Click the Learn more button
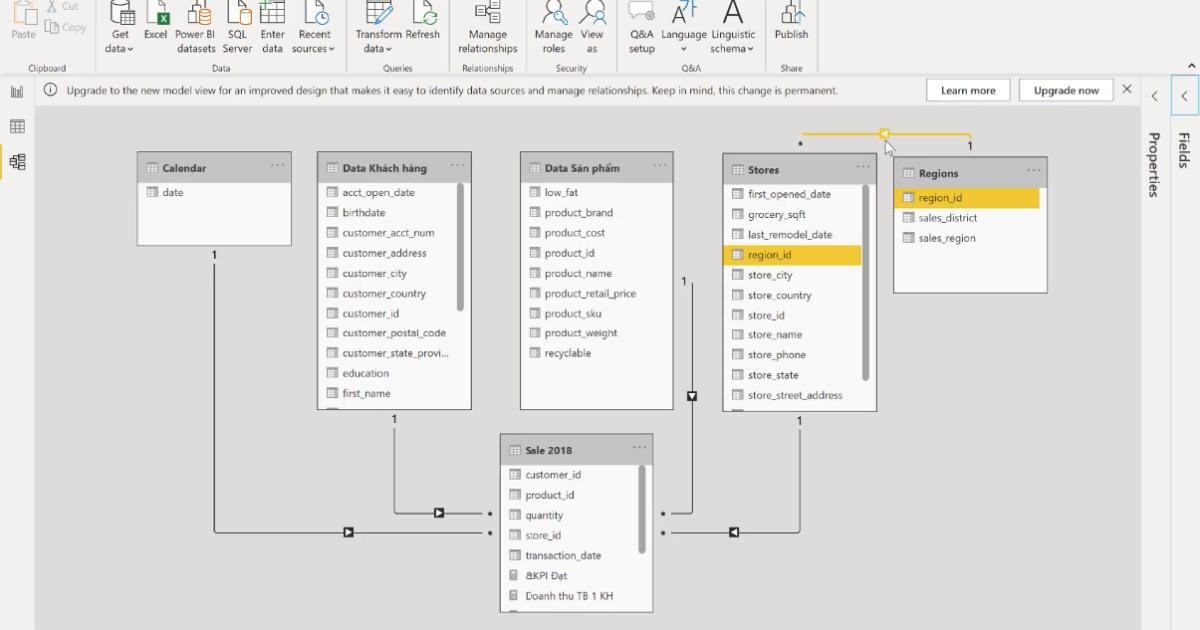 (966, 89)
